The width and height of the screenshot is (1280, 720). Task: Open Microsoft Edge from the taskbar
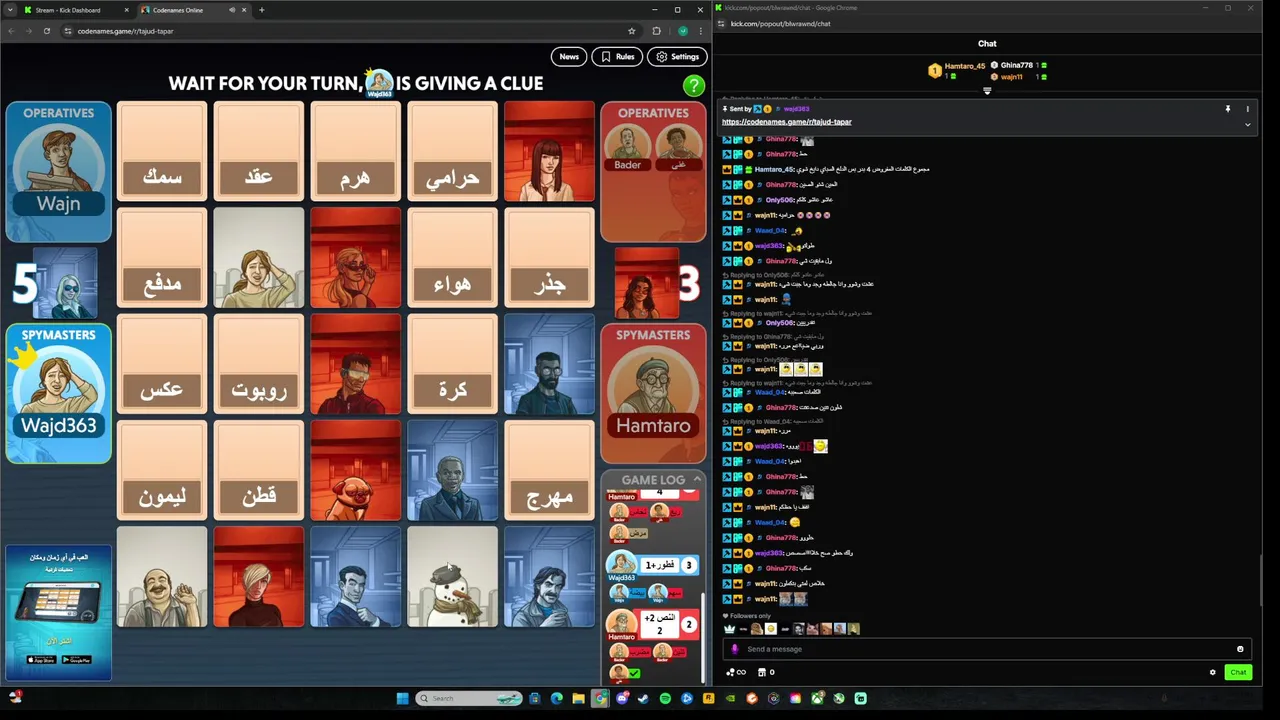click(556, 698)
